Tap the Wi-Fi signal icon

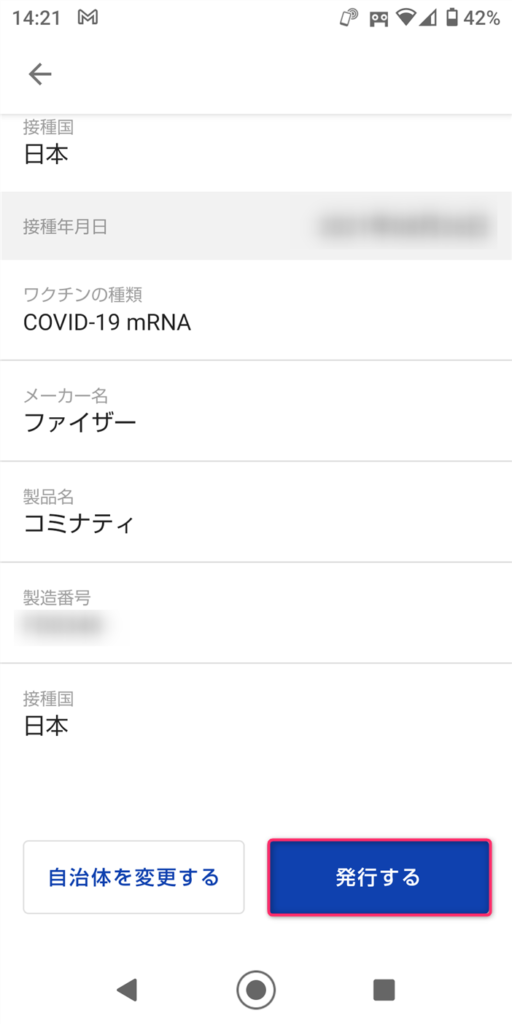tap(406, 18)
